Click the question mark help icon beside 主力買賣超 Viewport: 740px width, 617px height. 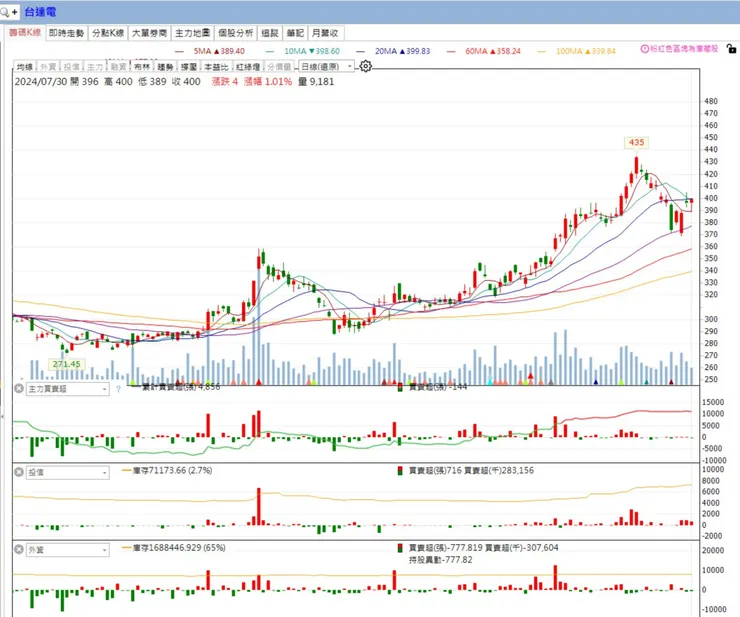[x=118, y=389]
